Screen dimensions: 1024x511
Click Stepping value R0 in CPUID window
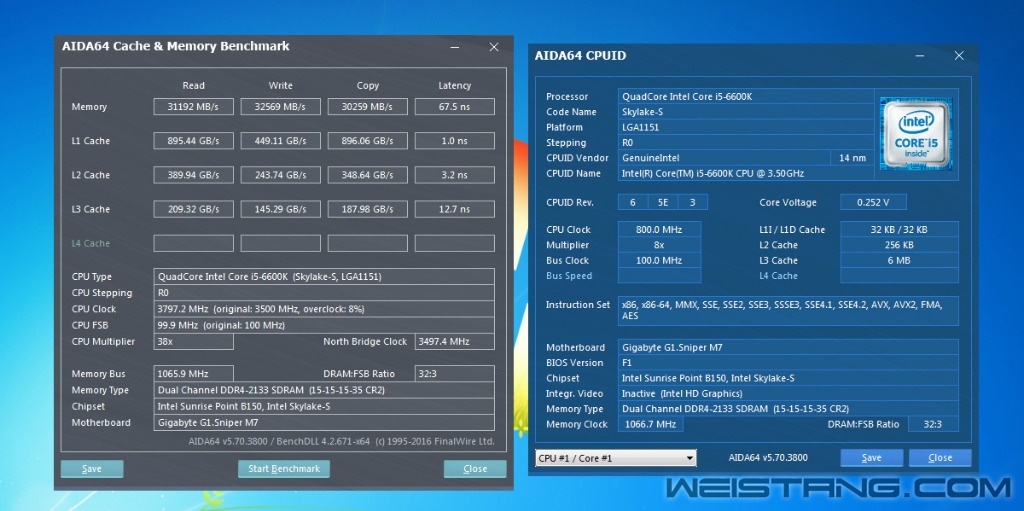746,143
